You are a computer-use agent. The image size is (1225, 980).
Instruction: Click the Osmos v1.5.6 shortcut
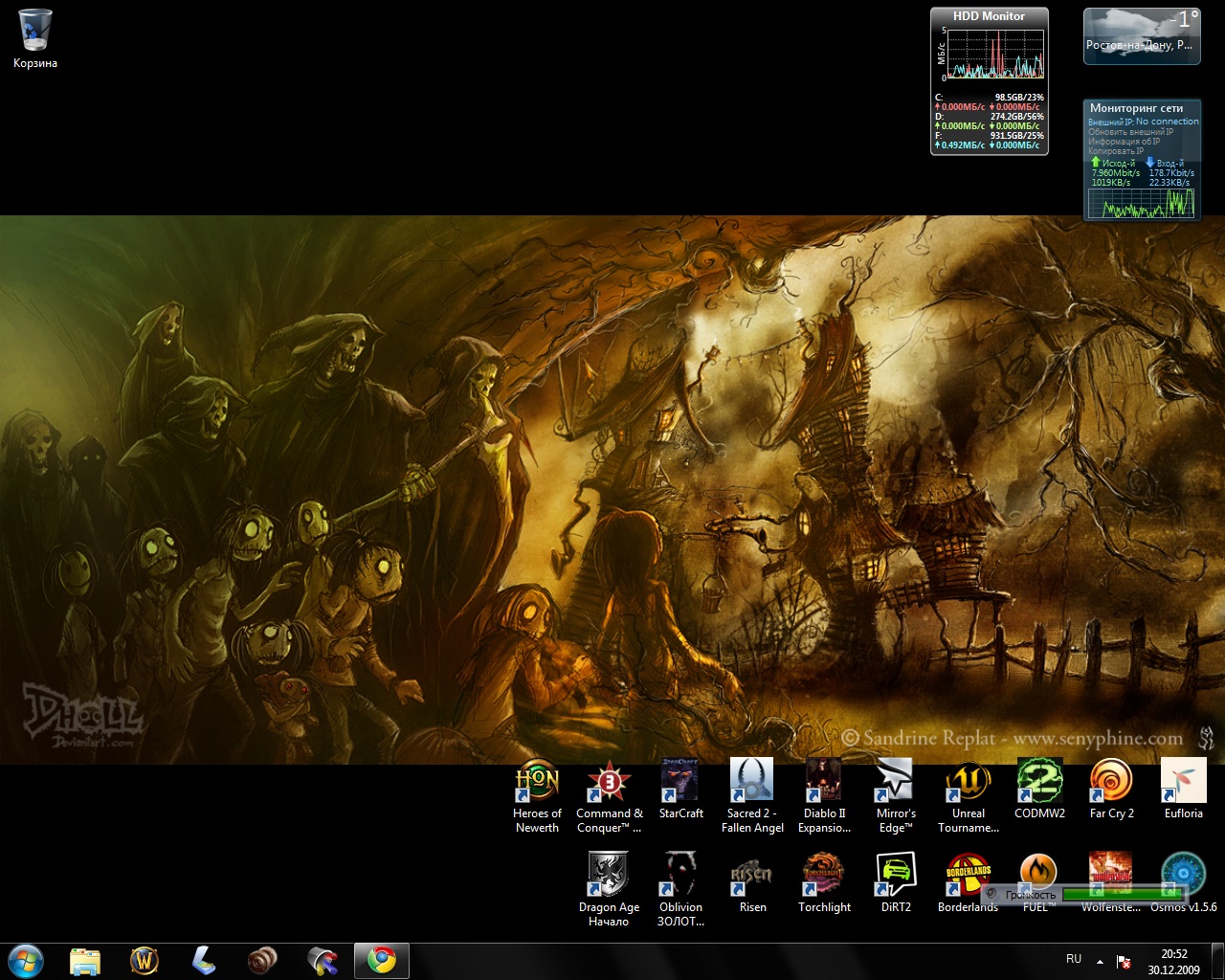pos(1183,882)
